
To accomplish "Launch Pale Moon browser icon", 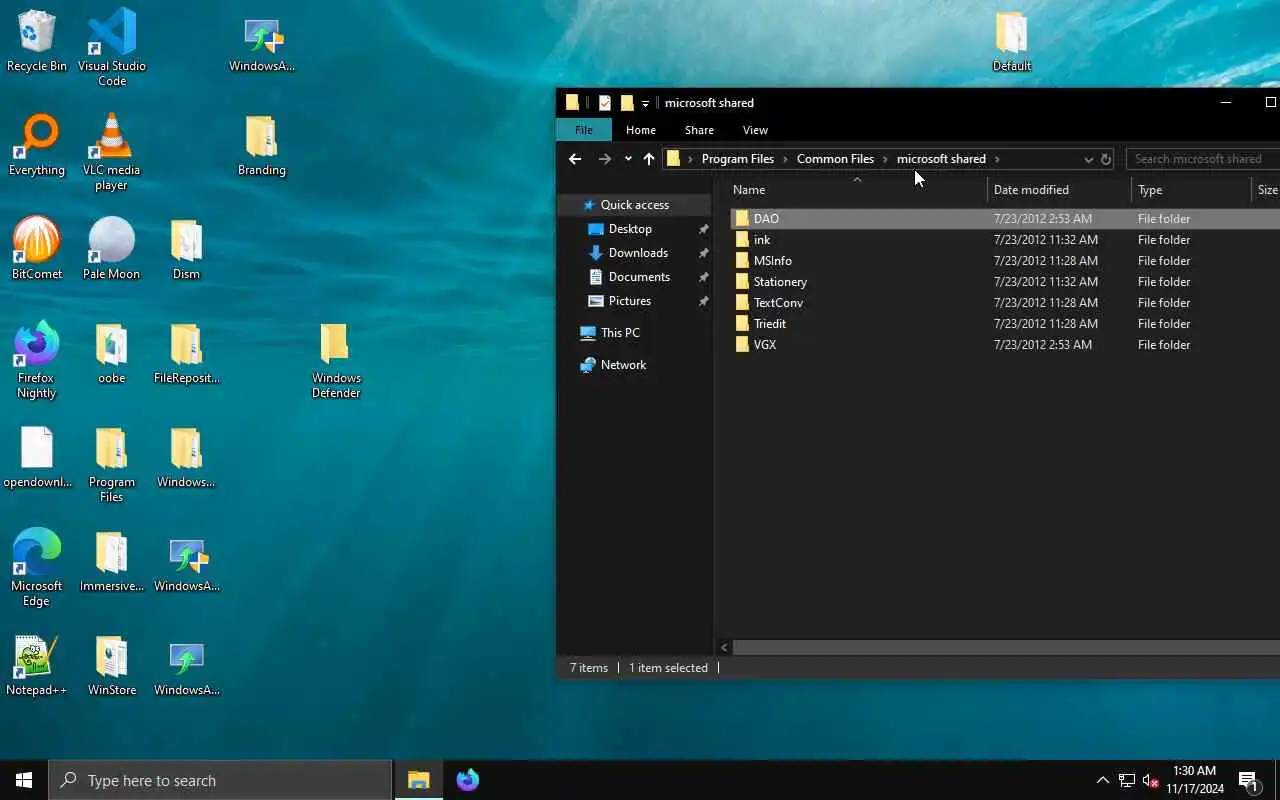I will coord(112,249).
